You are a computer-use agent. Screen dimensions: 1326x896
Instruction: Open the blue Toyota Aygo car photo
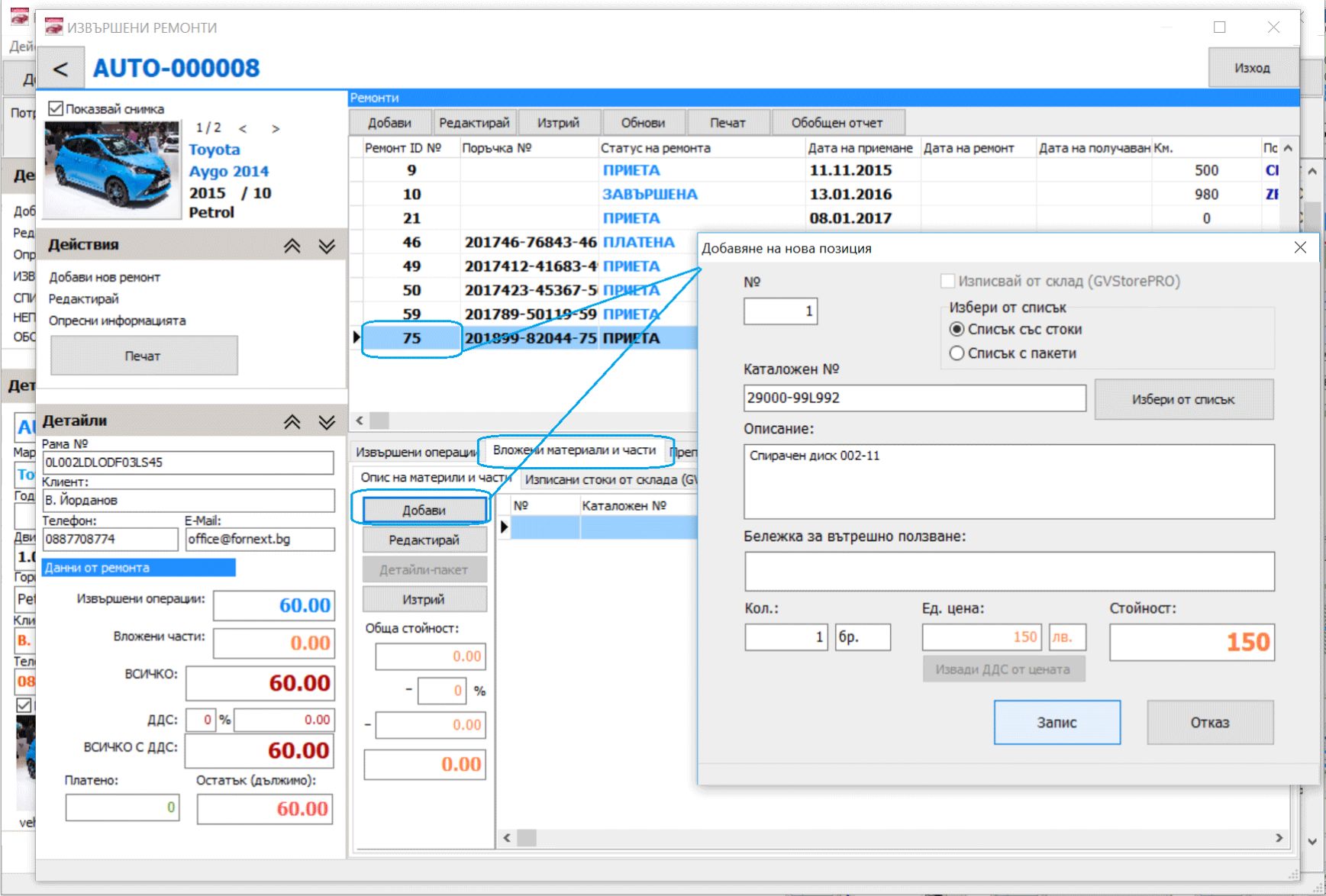point(112,170)
